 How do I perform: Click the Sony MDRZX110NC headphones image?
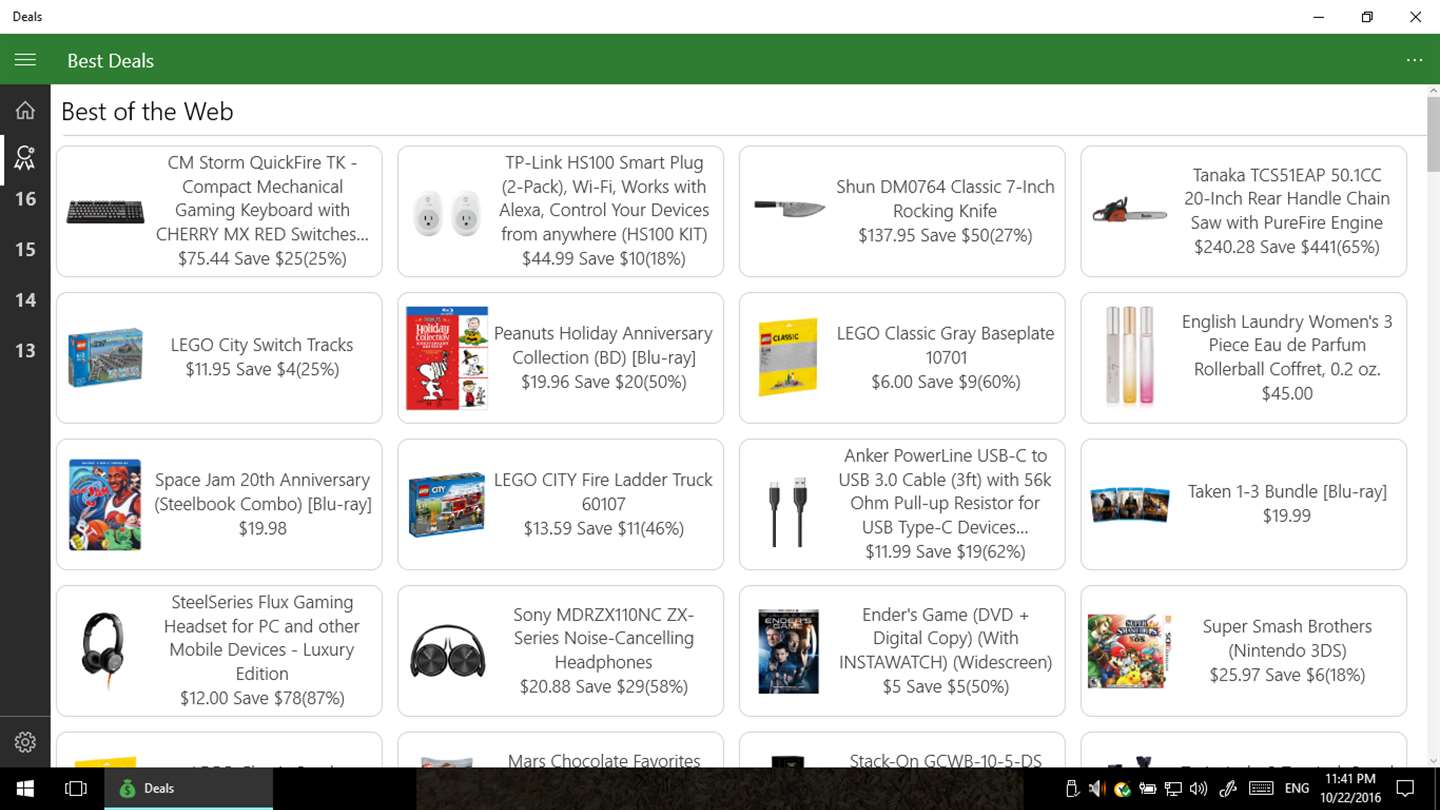[x=447, y=651]
